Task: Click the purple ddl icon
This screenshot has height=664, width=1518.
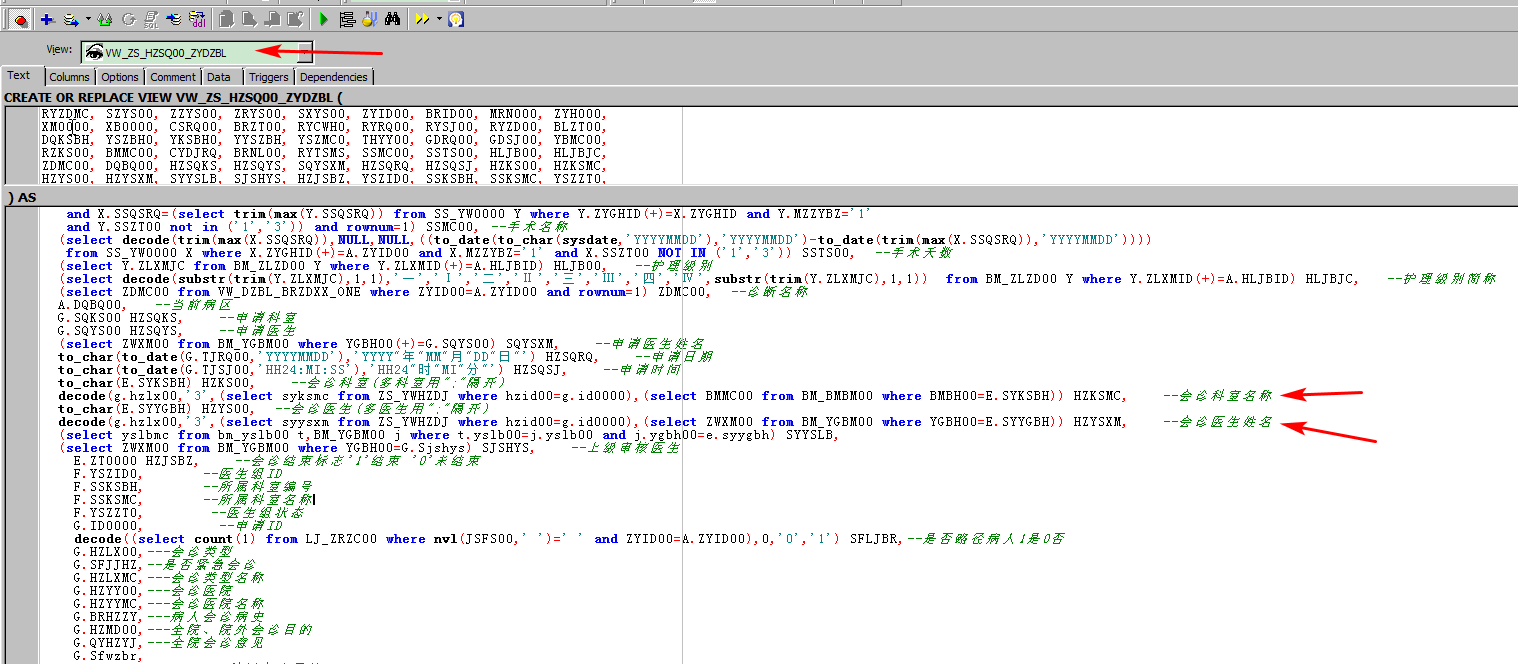Action: point(198,19)
